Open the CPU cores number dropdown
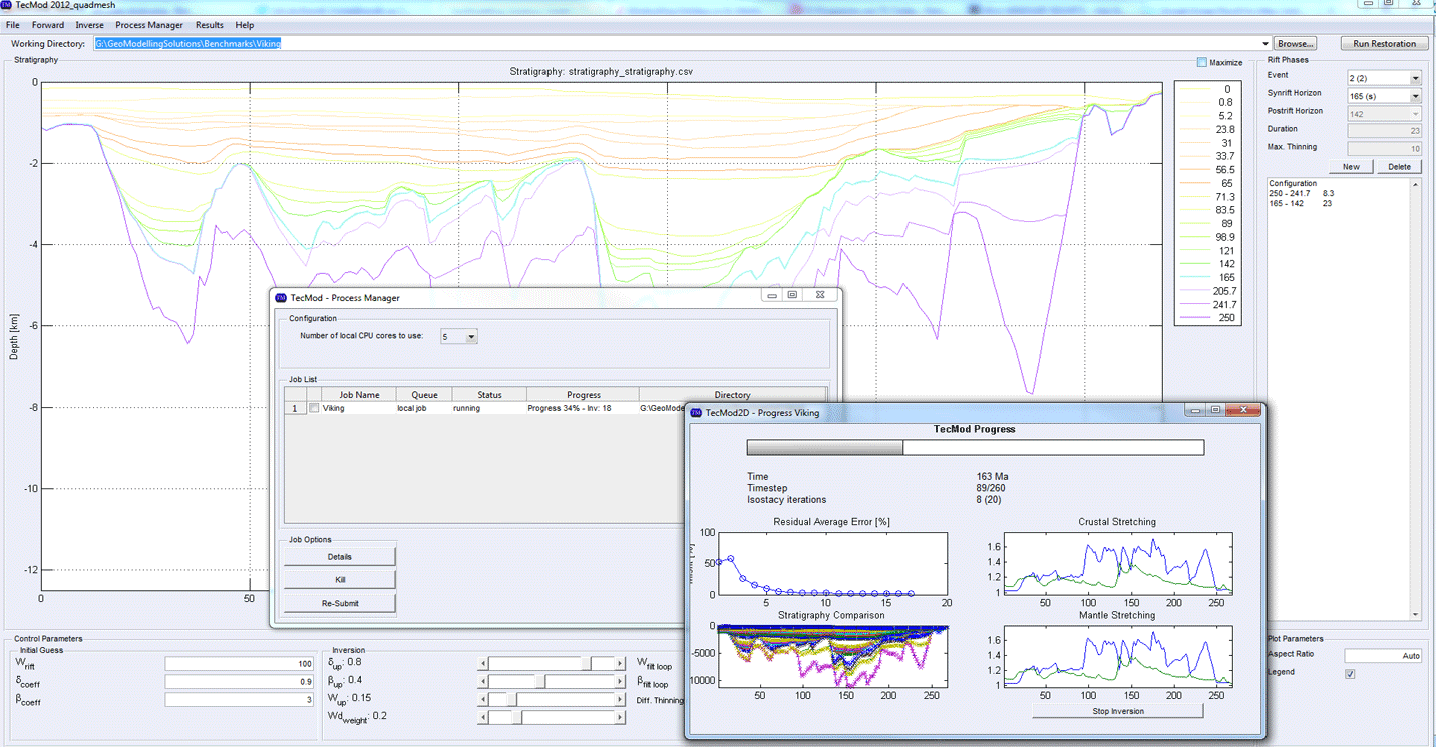 (x=471, y=337)
